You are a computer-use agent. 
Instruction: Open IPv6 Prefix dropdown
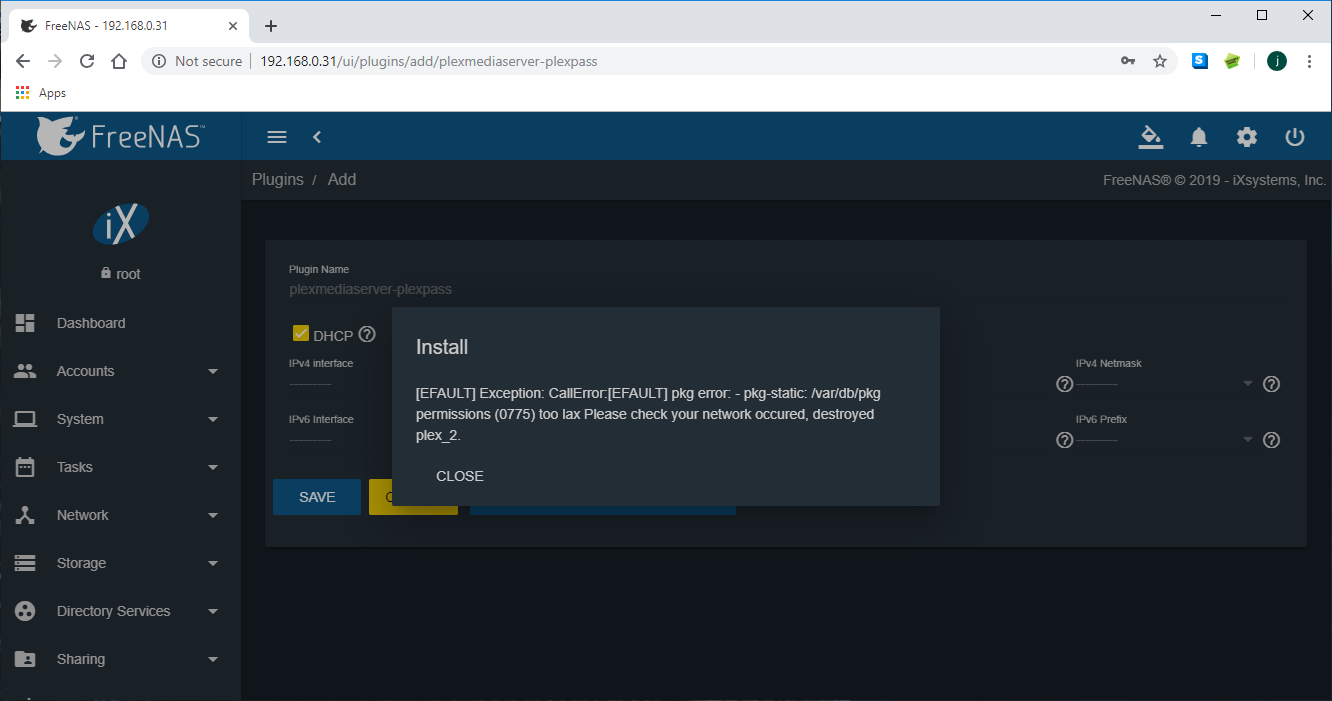coord(1165,439)
